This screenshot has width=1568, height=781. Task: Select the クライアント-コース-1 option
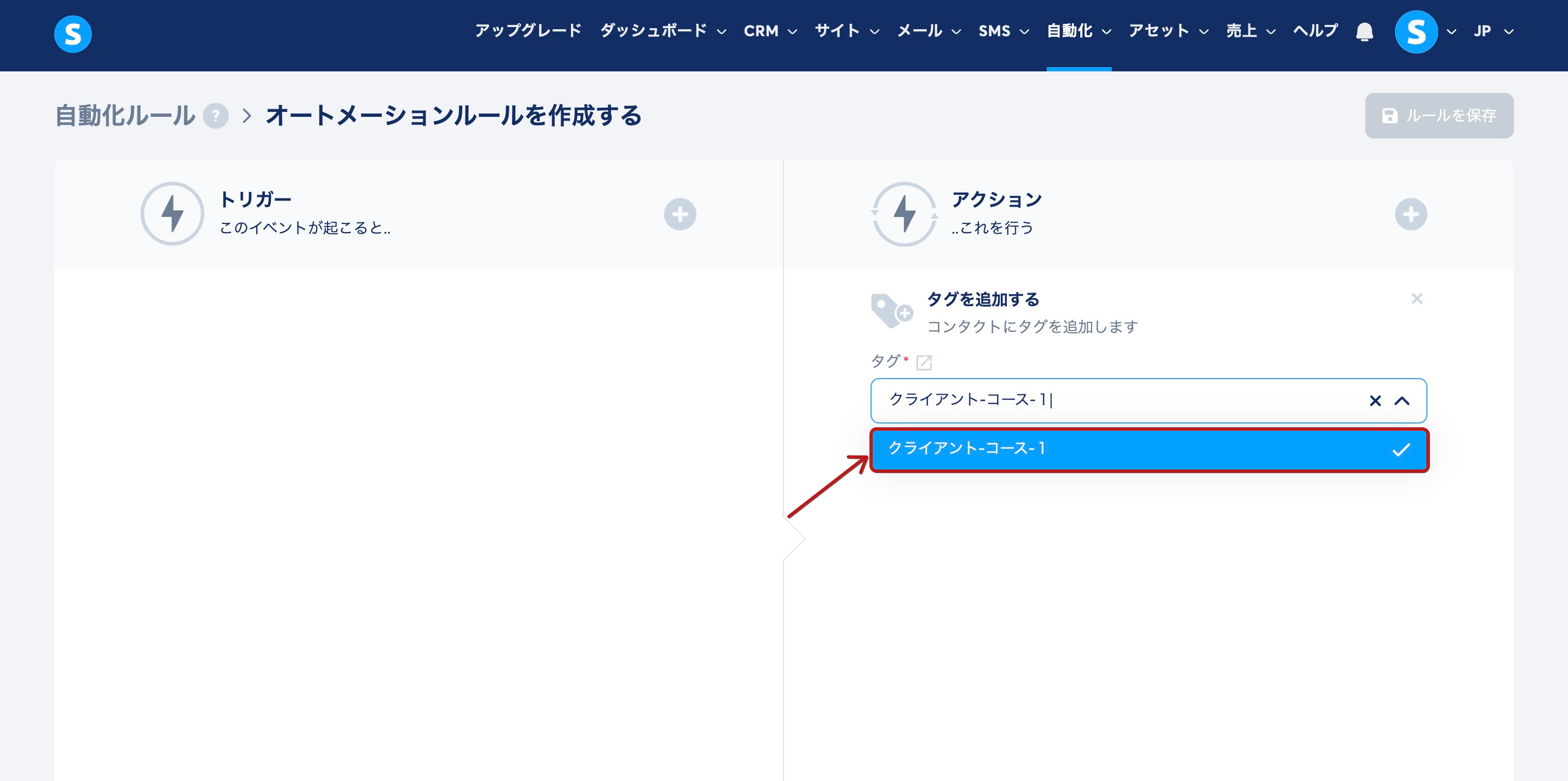click(1148, 449)
